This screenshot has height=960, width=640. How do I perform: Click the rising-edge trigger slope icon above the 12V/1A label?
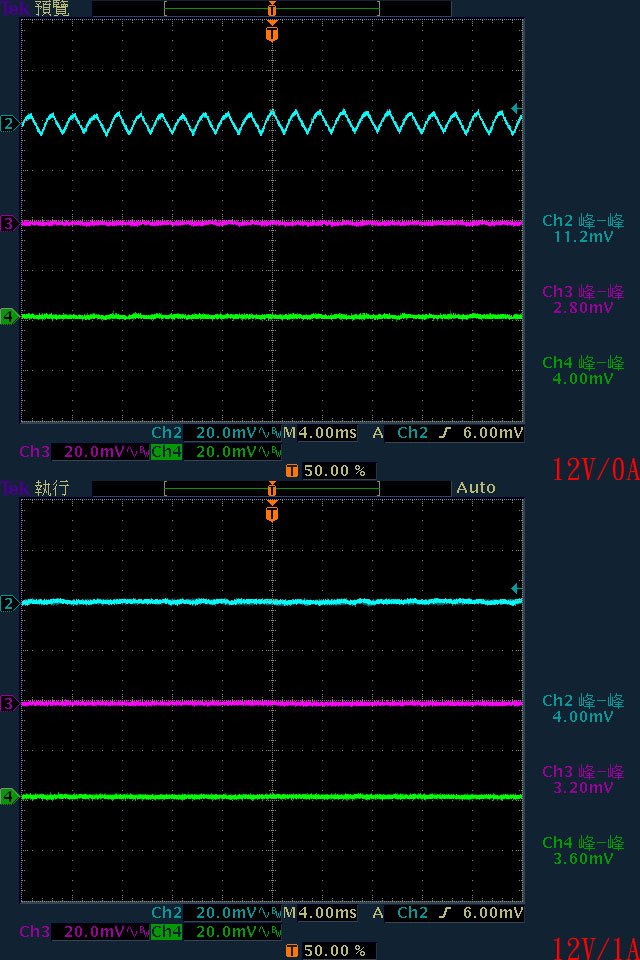tap(446, 913)
